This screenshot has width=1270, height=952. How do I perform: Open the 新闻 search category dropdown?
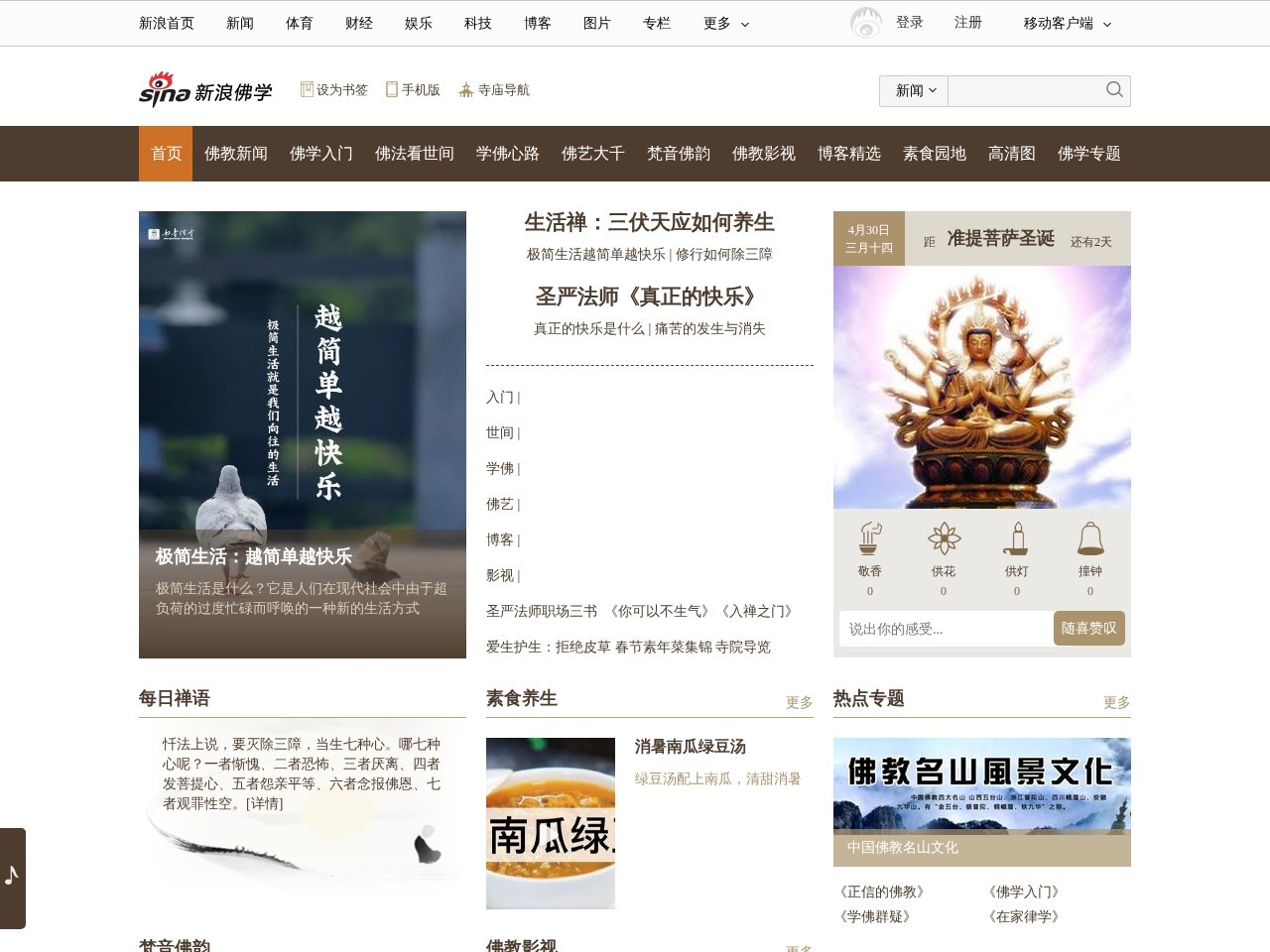pyautogui.click(x=914, y=90)
